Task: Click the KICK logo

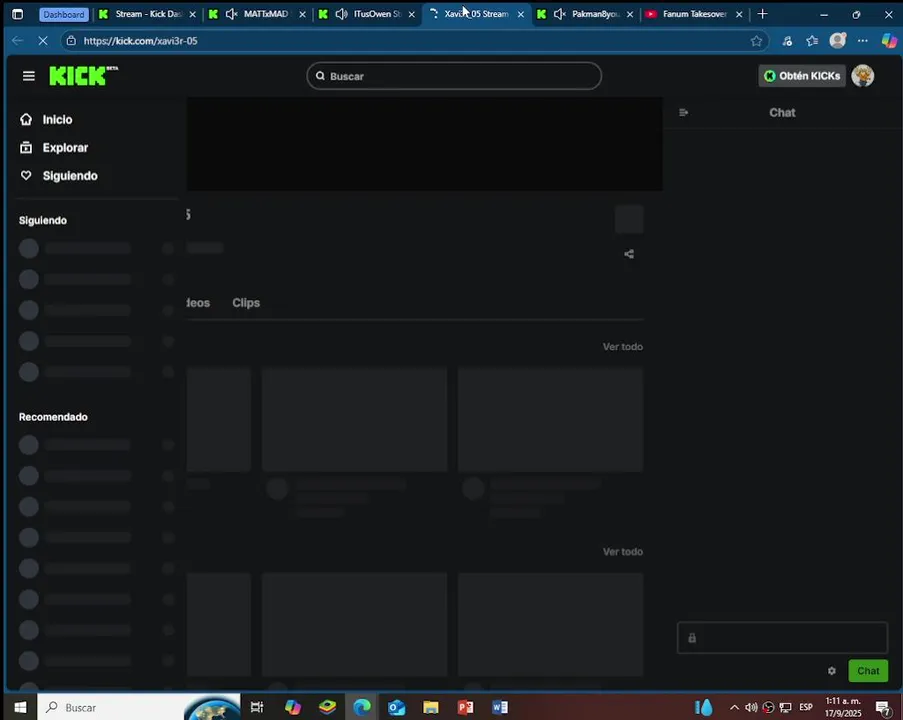Action: pyautogui.click(x=84, y=75)
